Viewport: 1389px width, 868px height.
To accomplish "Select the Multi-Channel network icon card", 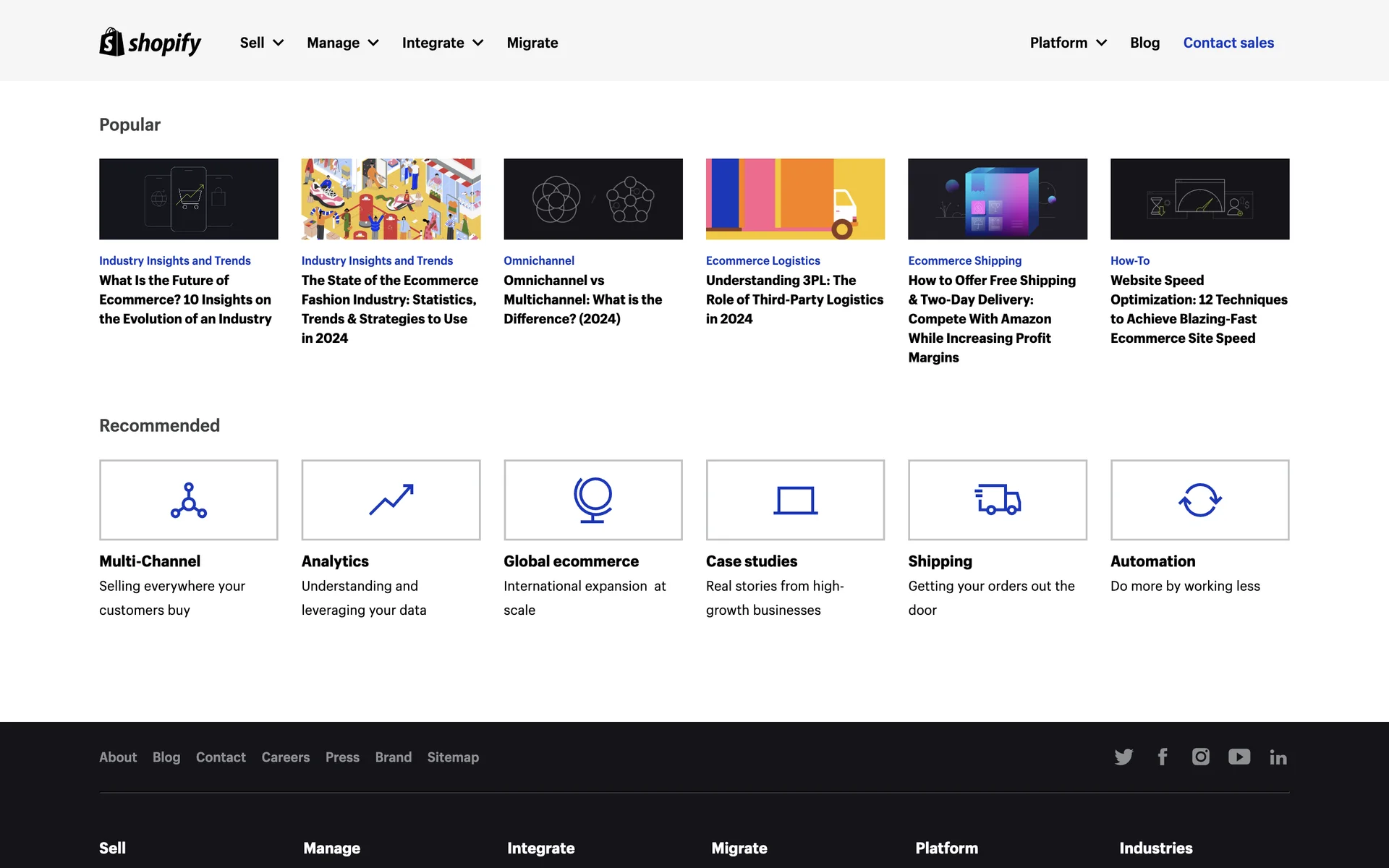I will (x=188, y=500).
